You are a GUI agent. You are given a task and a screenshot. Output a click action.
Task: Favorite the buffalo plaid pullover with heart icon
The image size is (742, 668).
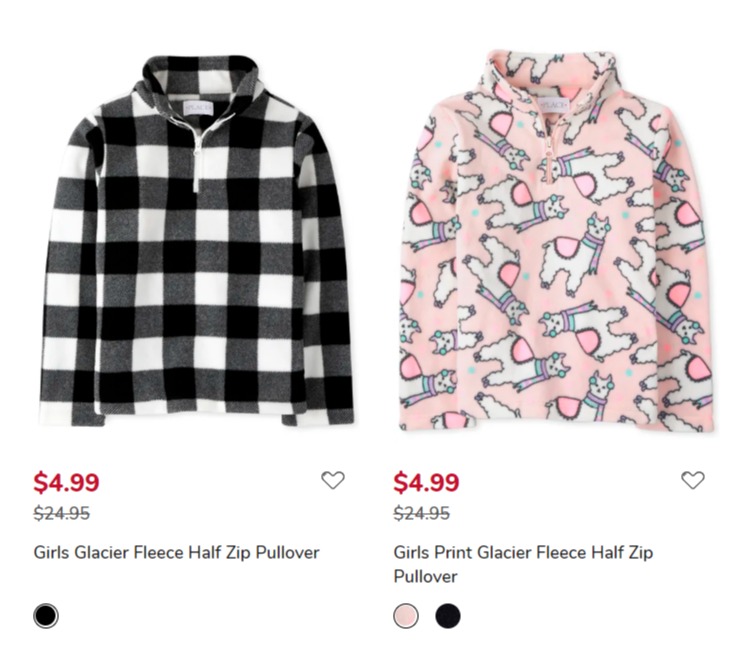[333, 480]
